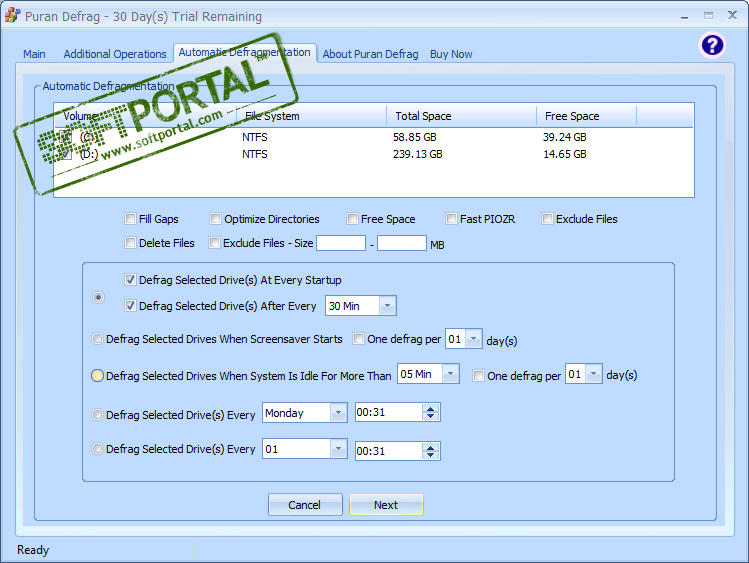Minimize the Puran Defrag window

[685, 16]
